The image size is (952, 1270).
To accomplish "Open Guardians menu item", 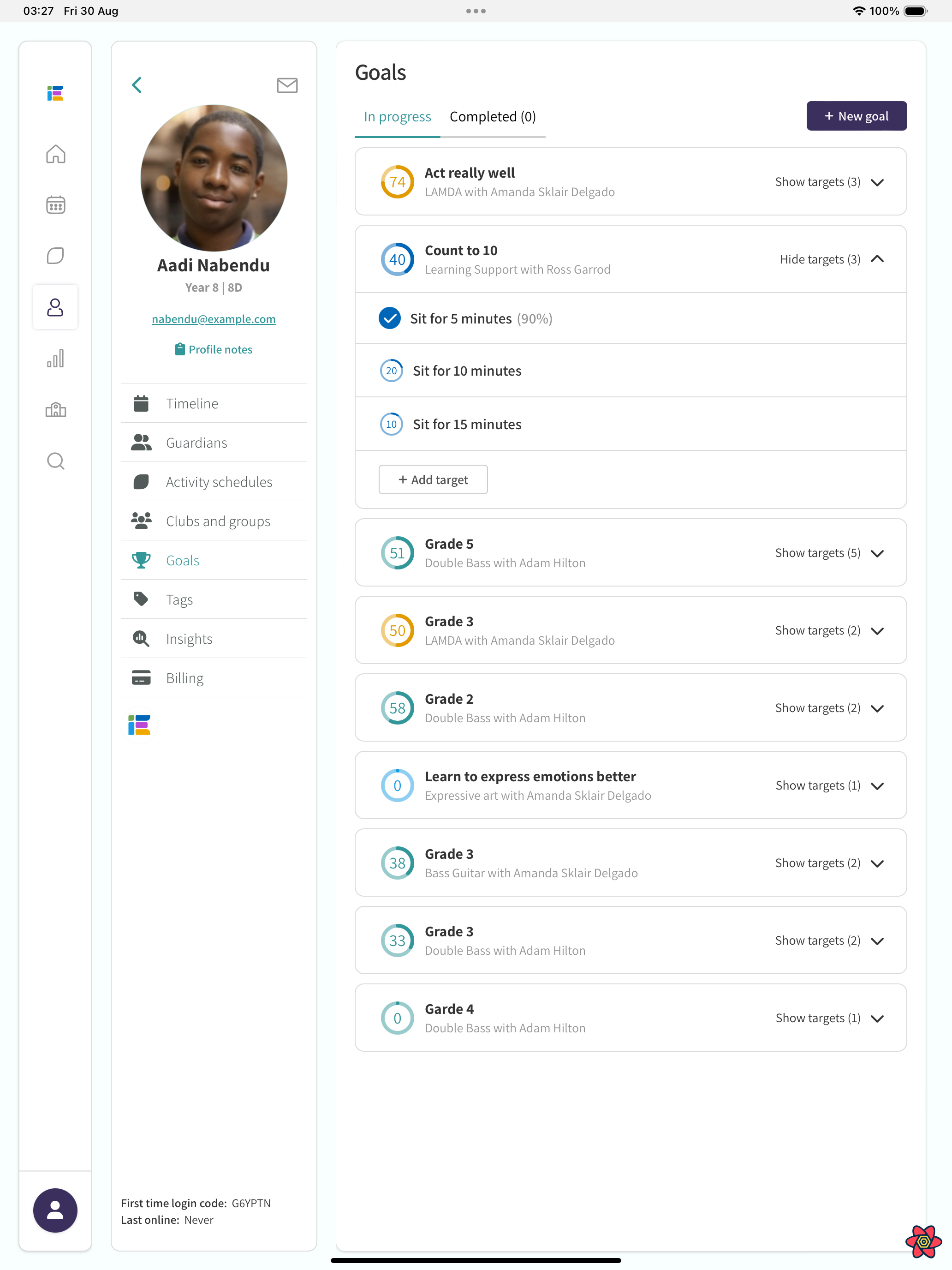I will click(x=214, y=442).
